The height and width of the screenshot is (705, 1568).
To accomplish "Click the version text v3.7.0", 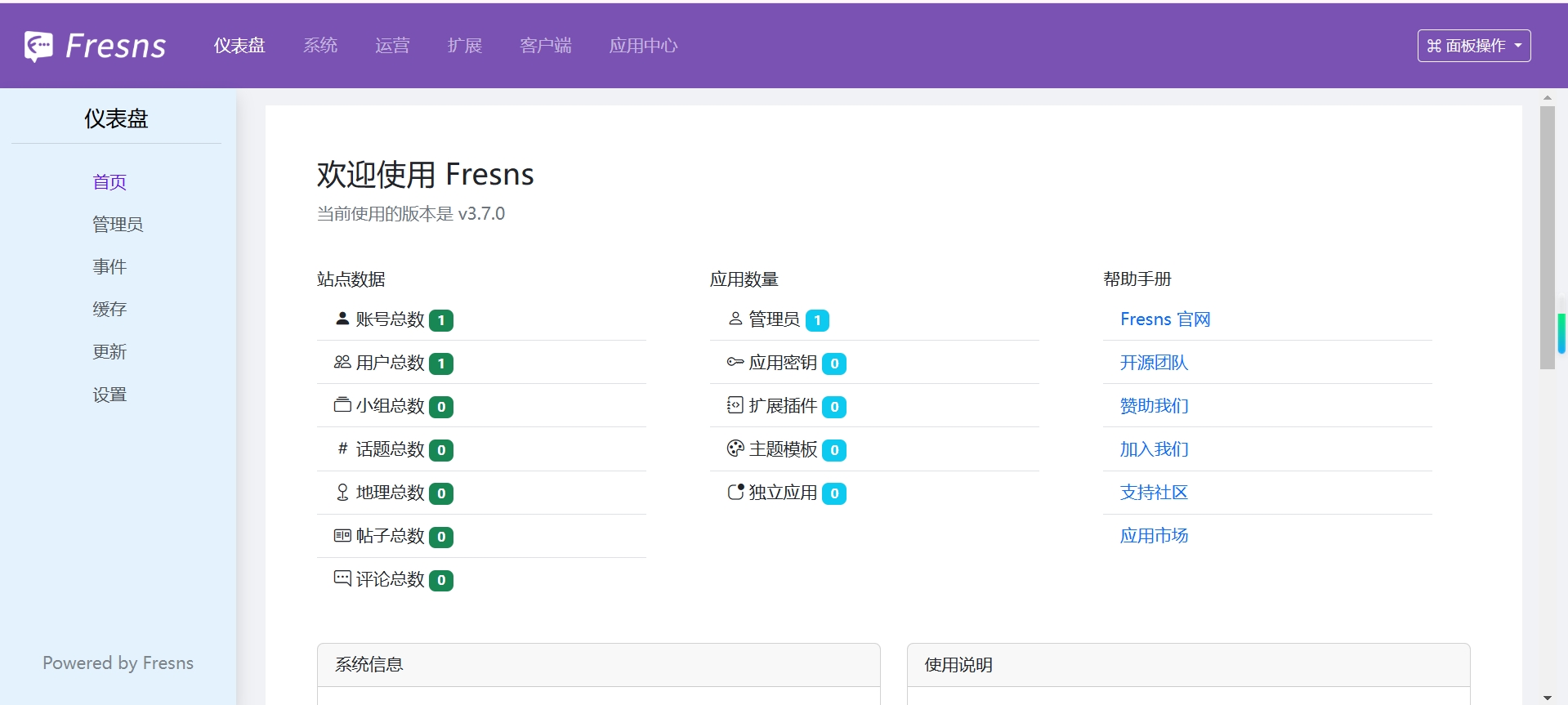I will [481, 214].
